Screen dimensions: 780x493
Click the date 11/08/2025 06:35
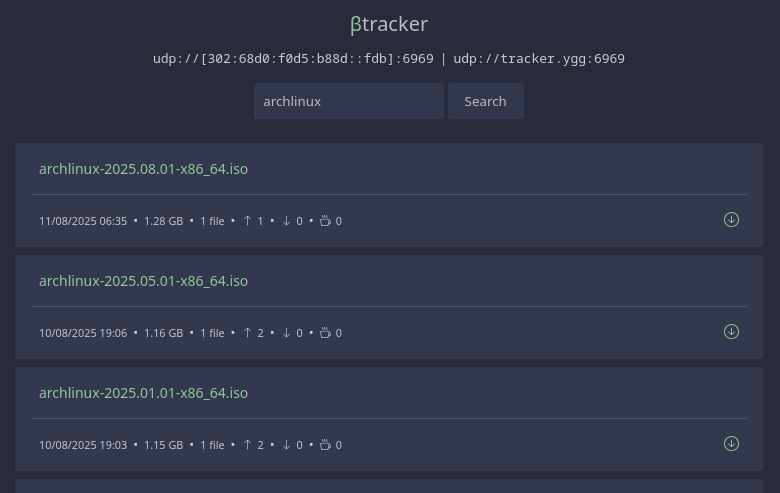pyautogui.click(x=83, y=221)
